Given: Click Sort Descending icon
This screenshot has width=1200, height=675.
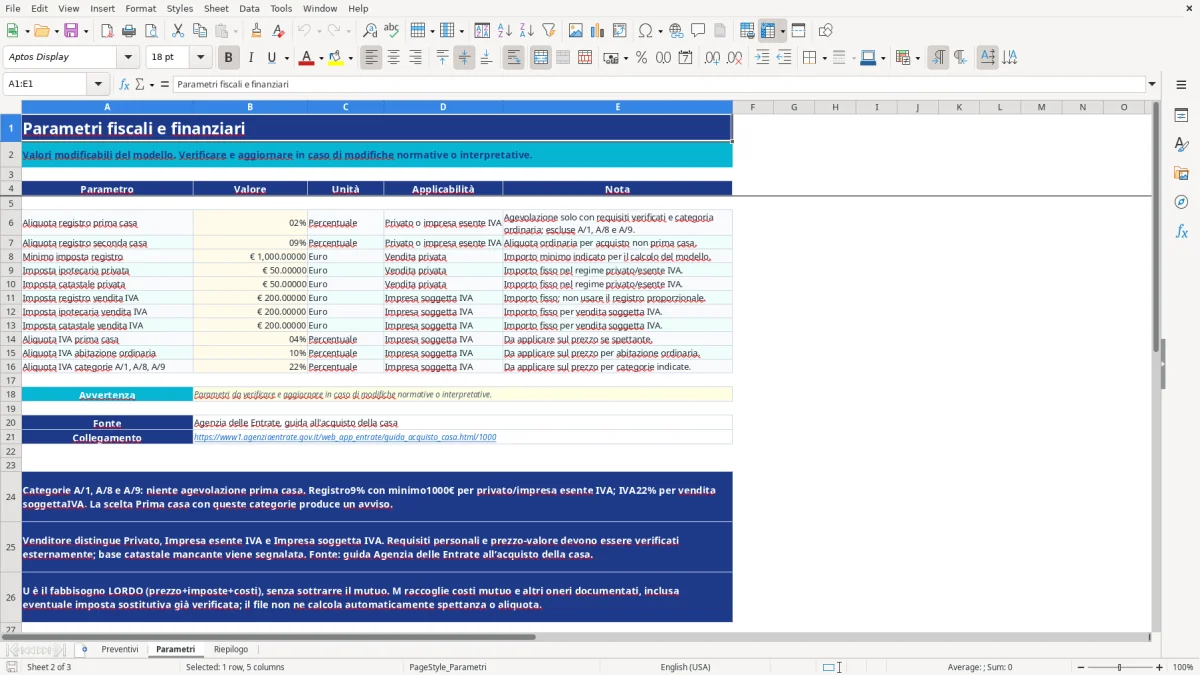Looking at the screenshot, I should click(526, 31).
